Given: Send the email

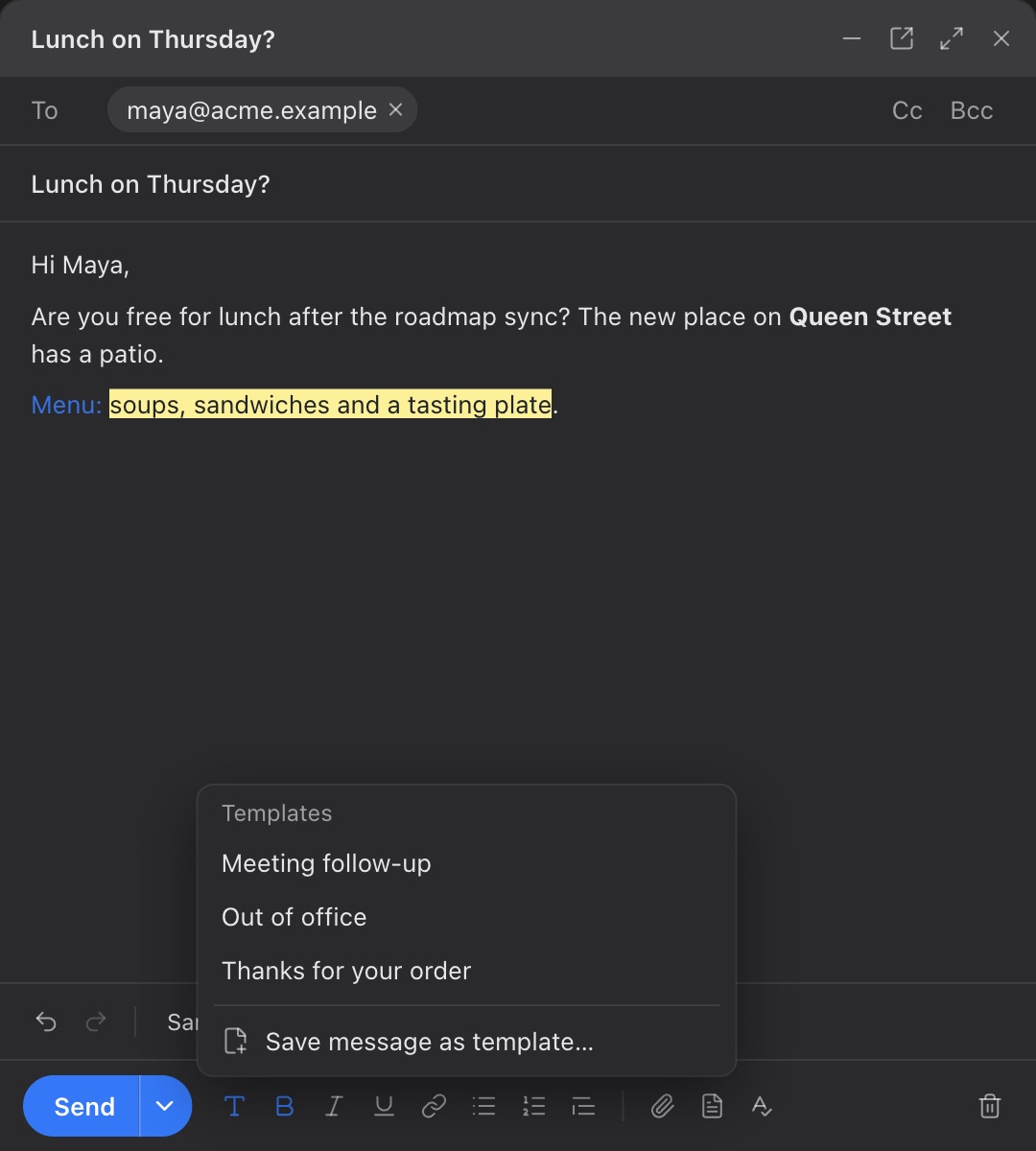Looking at the screenshot, I should (x=82, y=1106).
